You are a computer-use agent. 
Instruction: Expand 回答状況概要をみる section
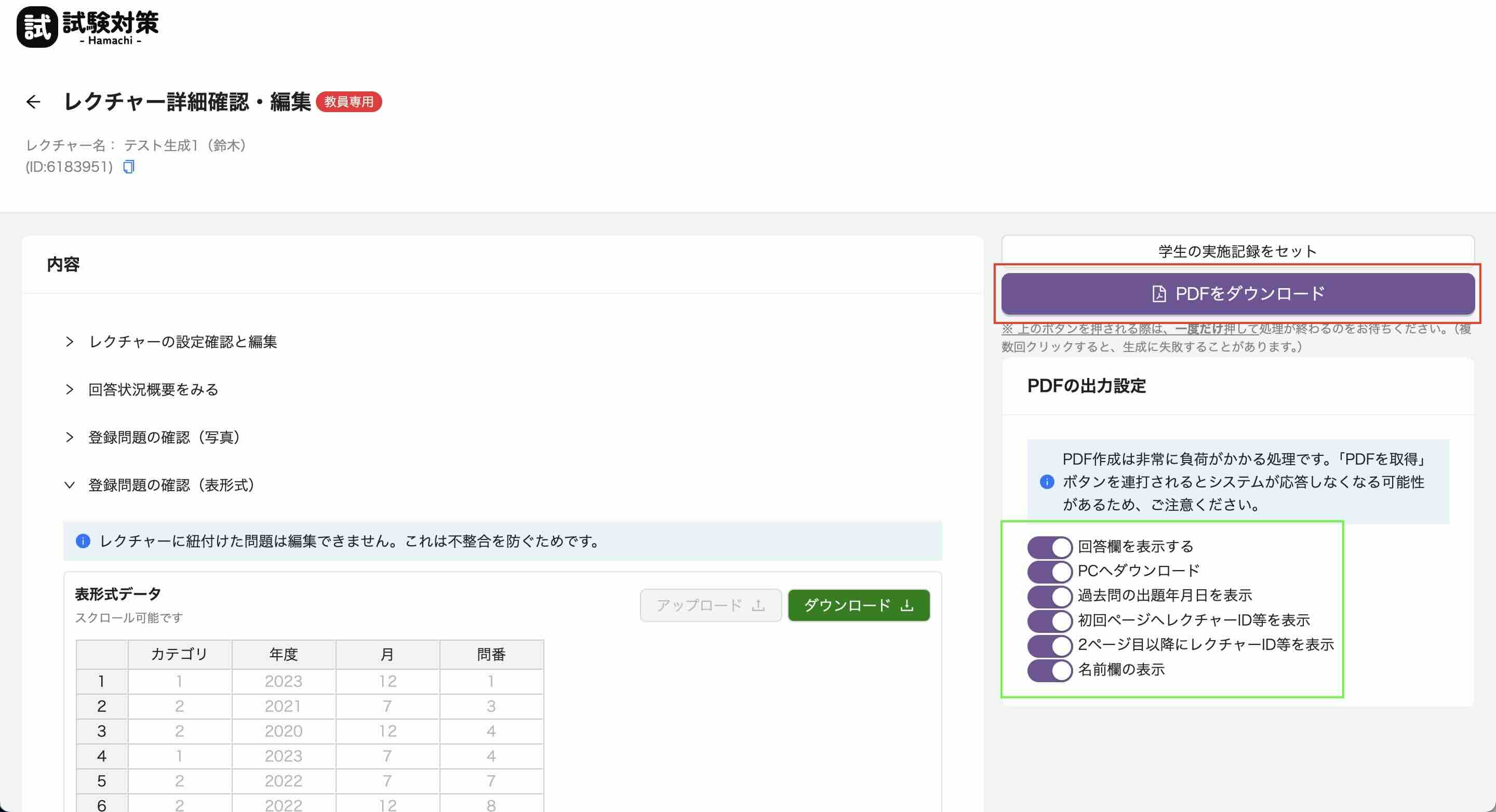[153, 389]
